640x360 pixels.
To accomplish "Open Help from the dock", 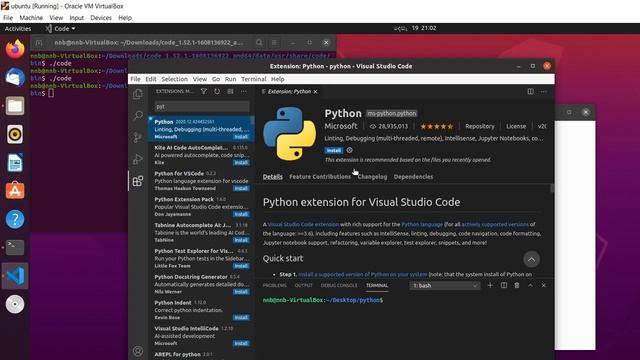I will (x=15, y=219).
